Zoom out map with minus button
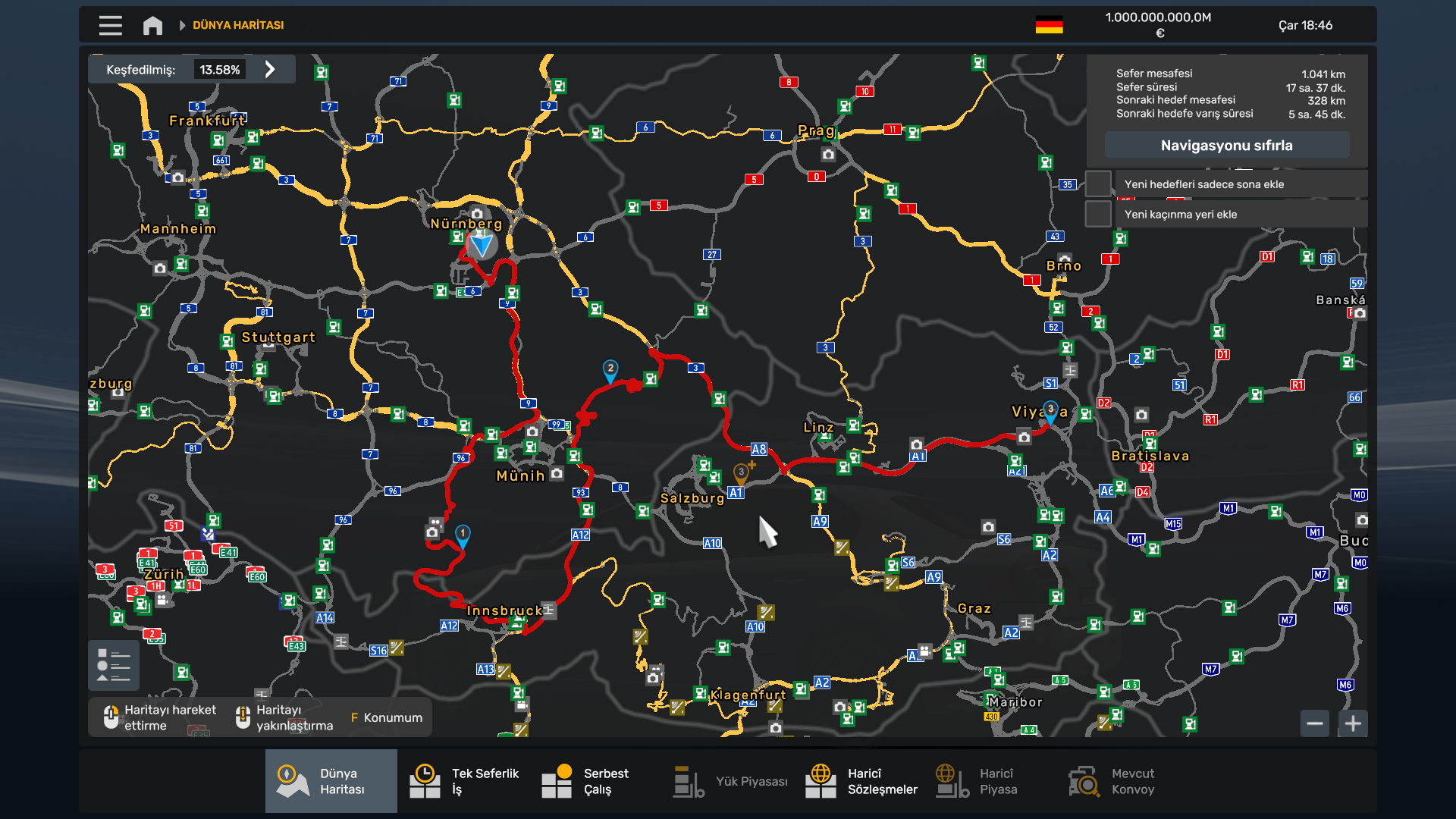 point(1315,723)
